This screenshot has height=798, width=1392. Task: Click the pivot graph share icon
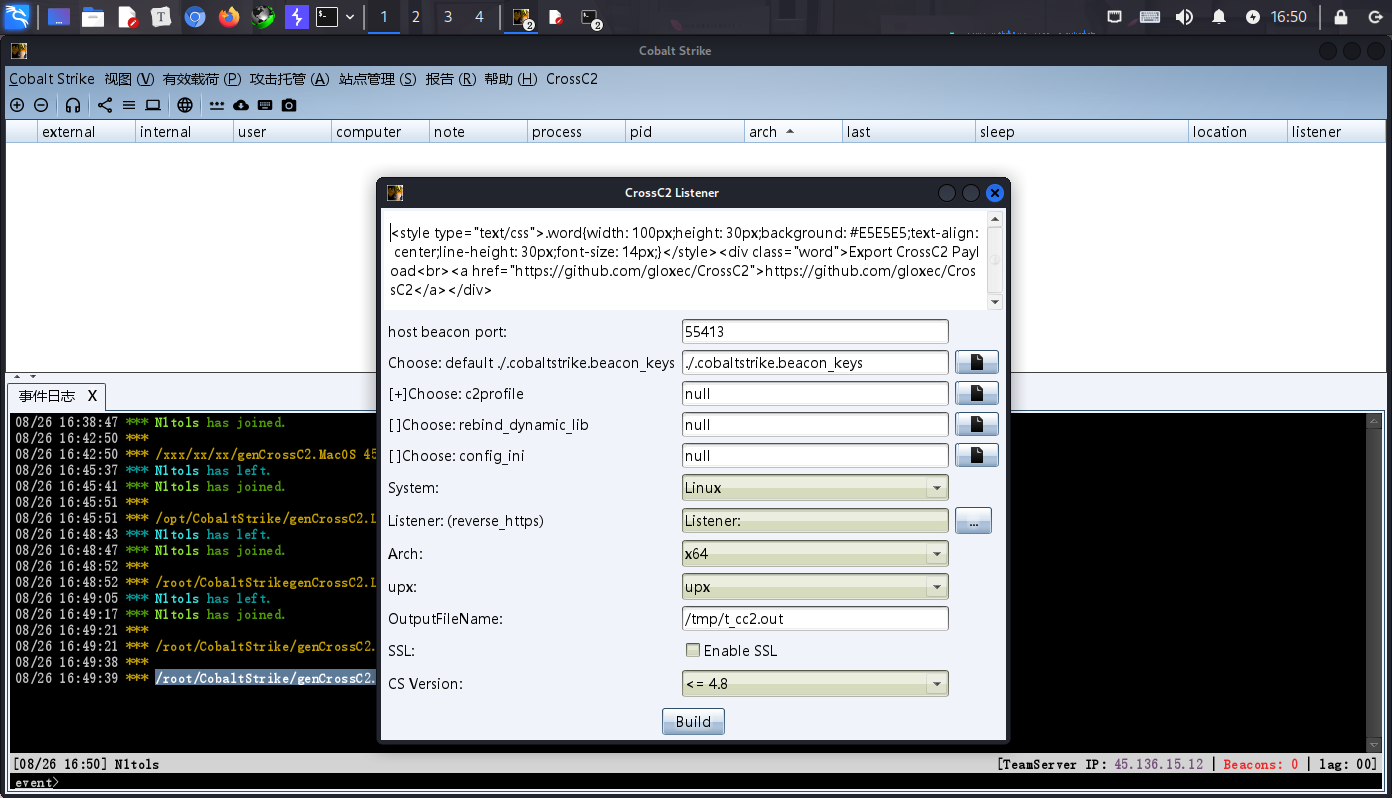(105, 105)
